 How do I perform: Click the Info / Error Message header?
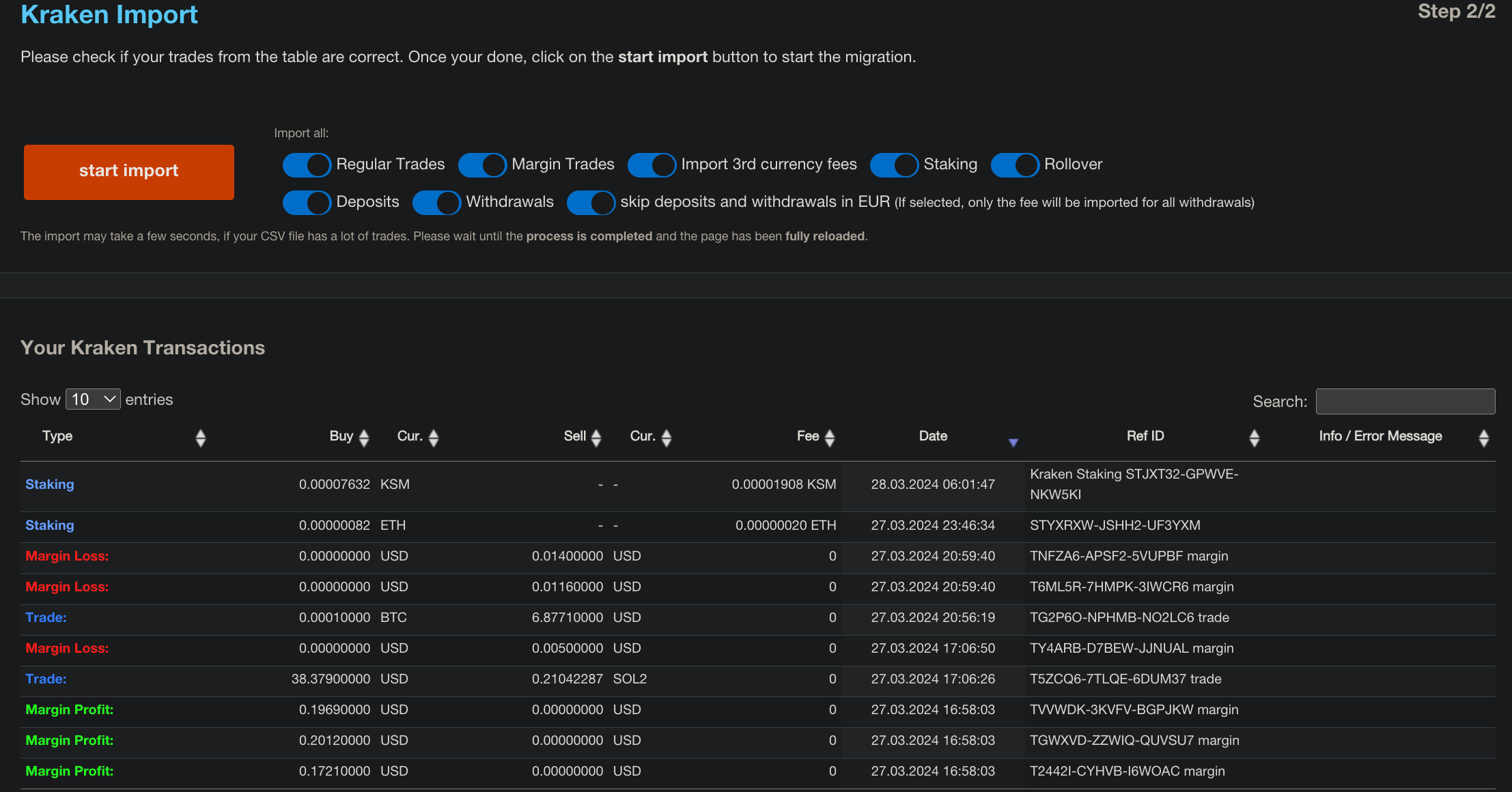click(1380, 436)
